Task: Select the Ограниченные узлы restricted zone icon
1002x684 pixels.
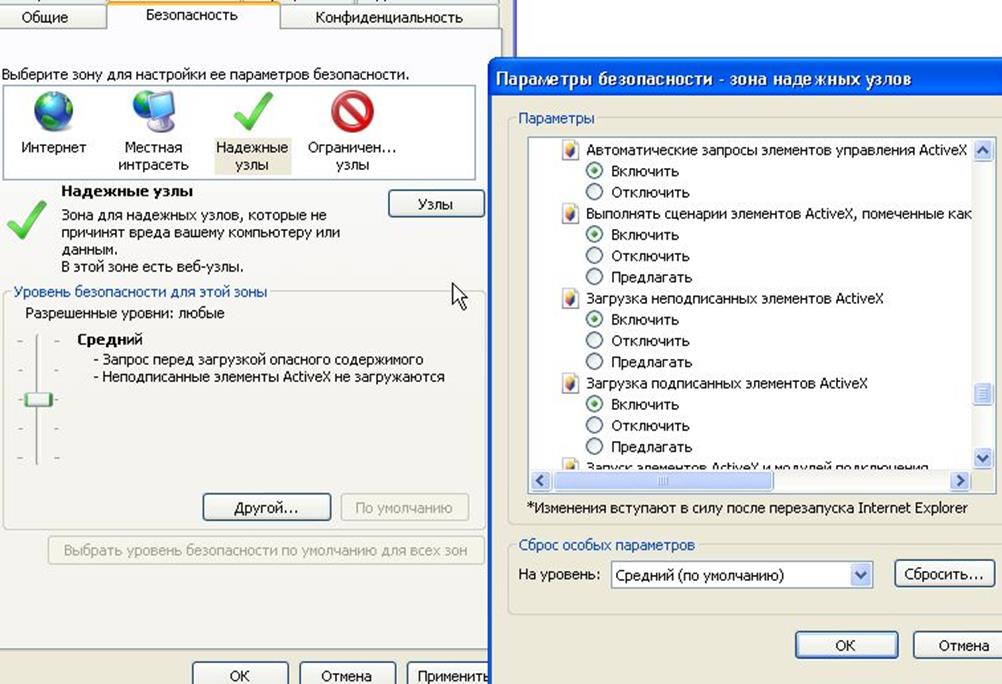Action: [x=352, y=112]
